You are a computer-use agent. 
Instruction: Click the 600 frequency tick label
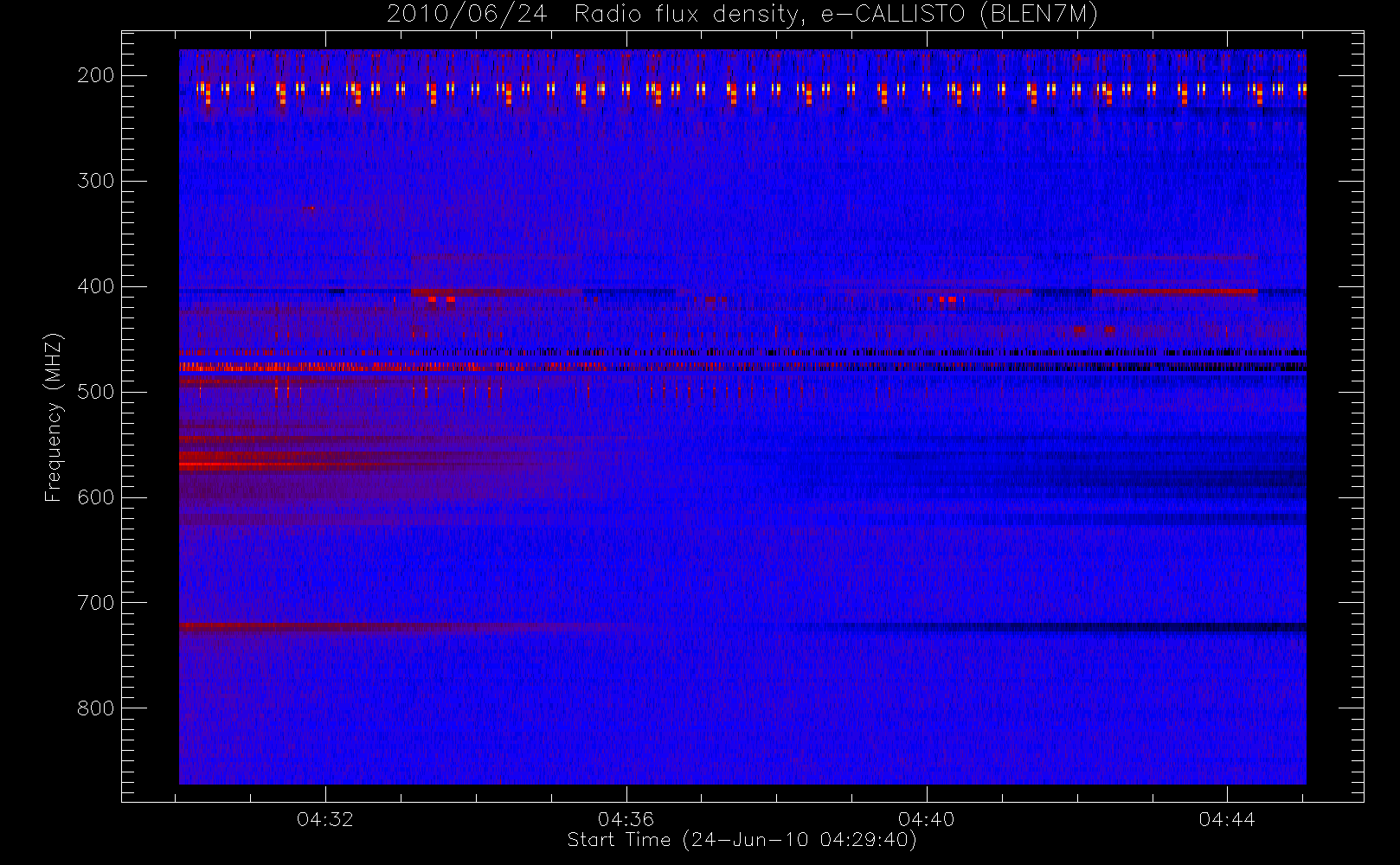[96, 497]
